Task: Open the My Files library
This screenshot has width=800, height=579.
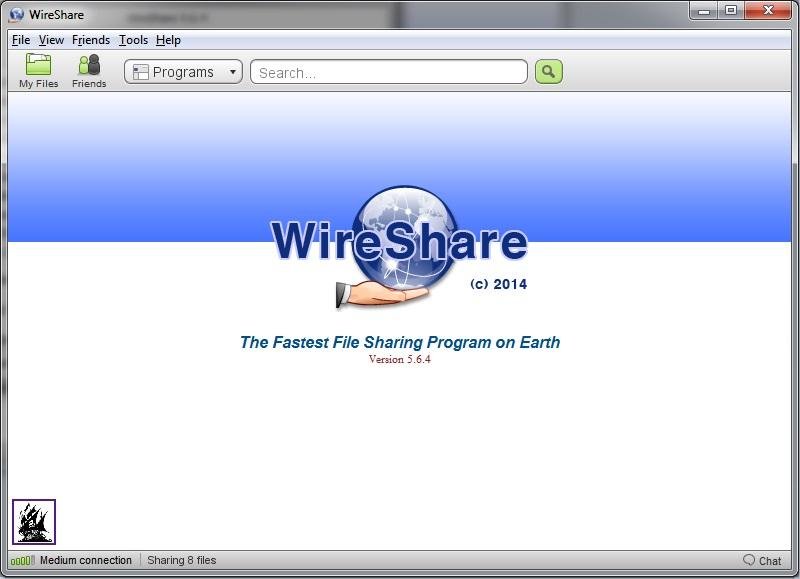Action: pyautogui.click(x=38, y=70)
